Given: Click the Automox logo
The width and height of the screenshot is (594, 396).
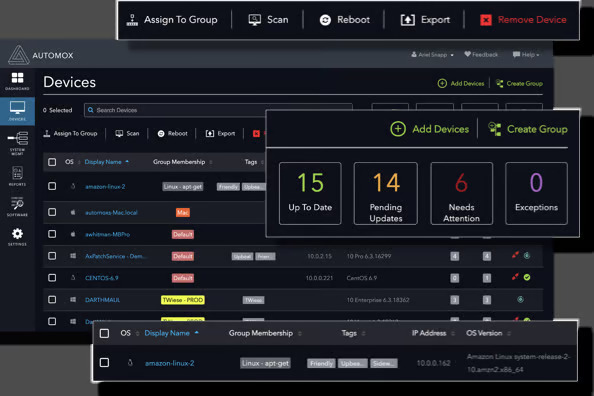Looking at the screenshot, I should (41, 55).
